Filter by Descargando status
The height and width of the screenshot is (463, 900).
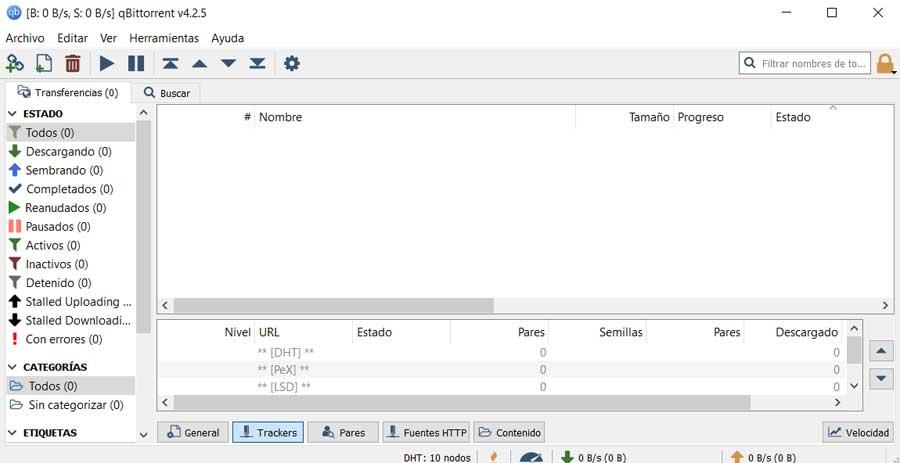coord(71,151)
